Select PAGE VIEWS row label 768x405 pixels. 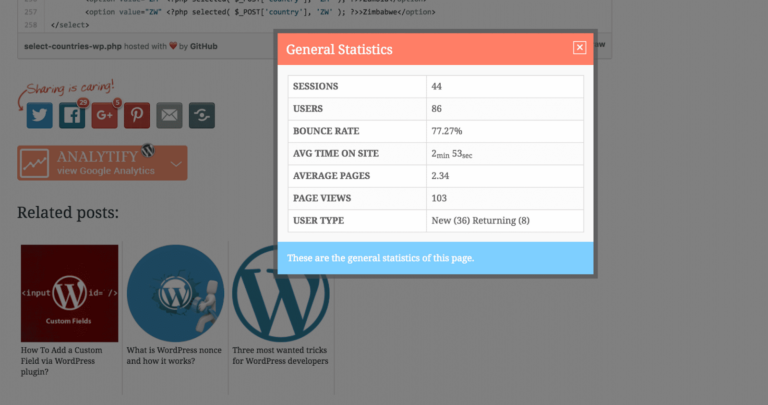pos(322,198)
